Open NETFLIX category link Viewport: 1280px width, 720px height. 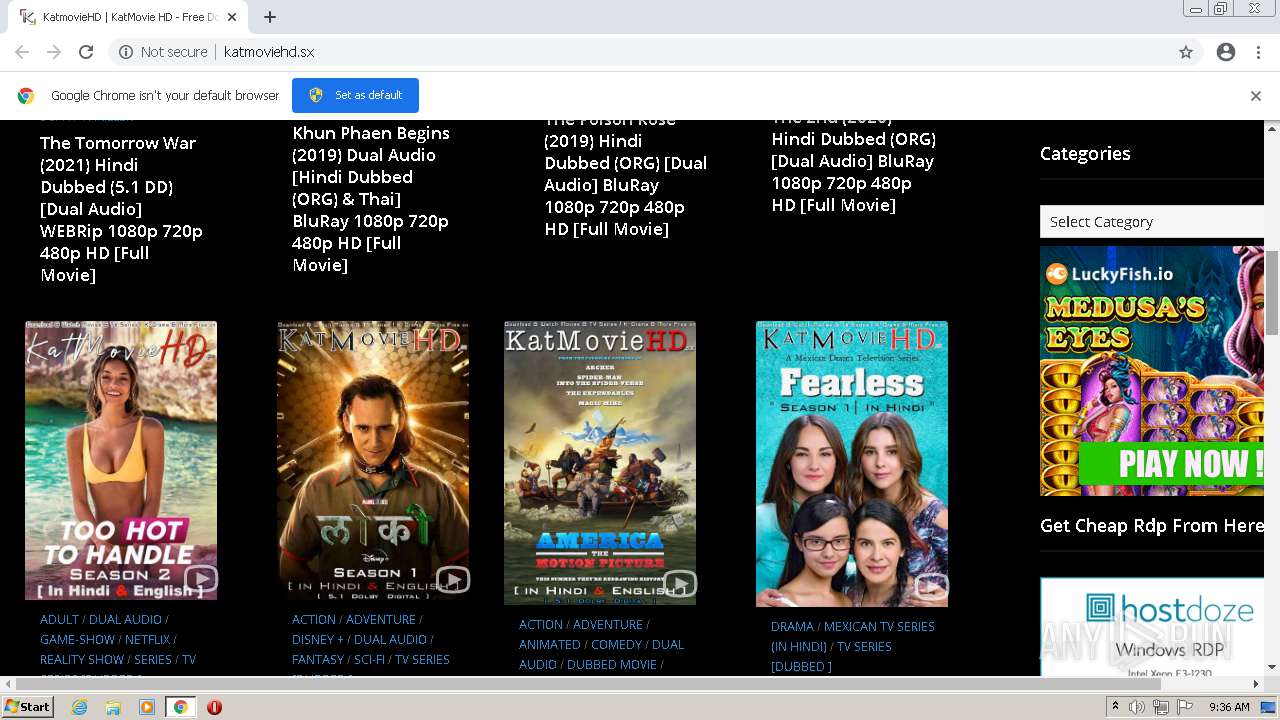point(147,640)
